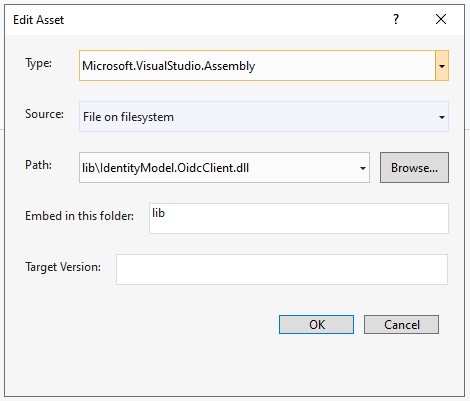Expand the Path dropdown arrow
Viewport: 470px width, 401px height.
pos(363,168)
